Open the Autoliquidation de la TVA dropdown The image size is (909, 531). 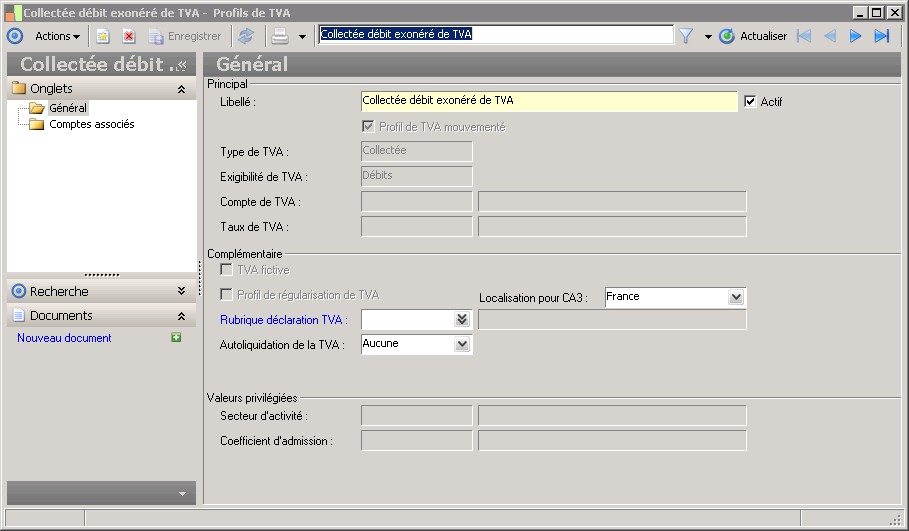[461, 344]
